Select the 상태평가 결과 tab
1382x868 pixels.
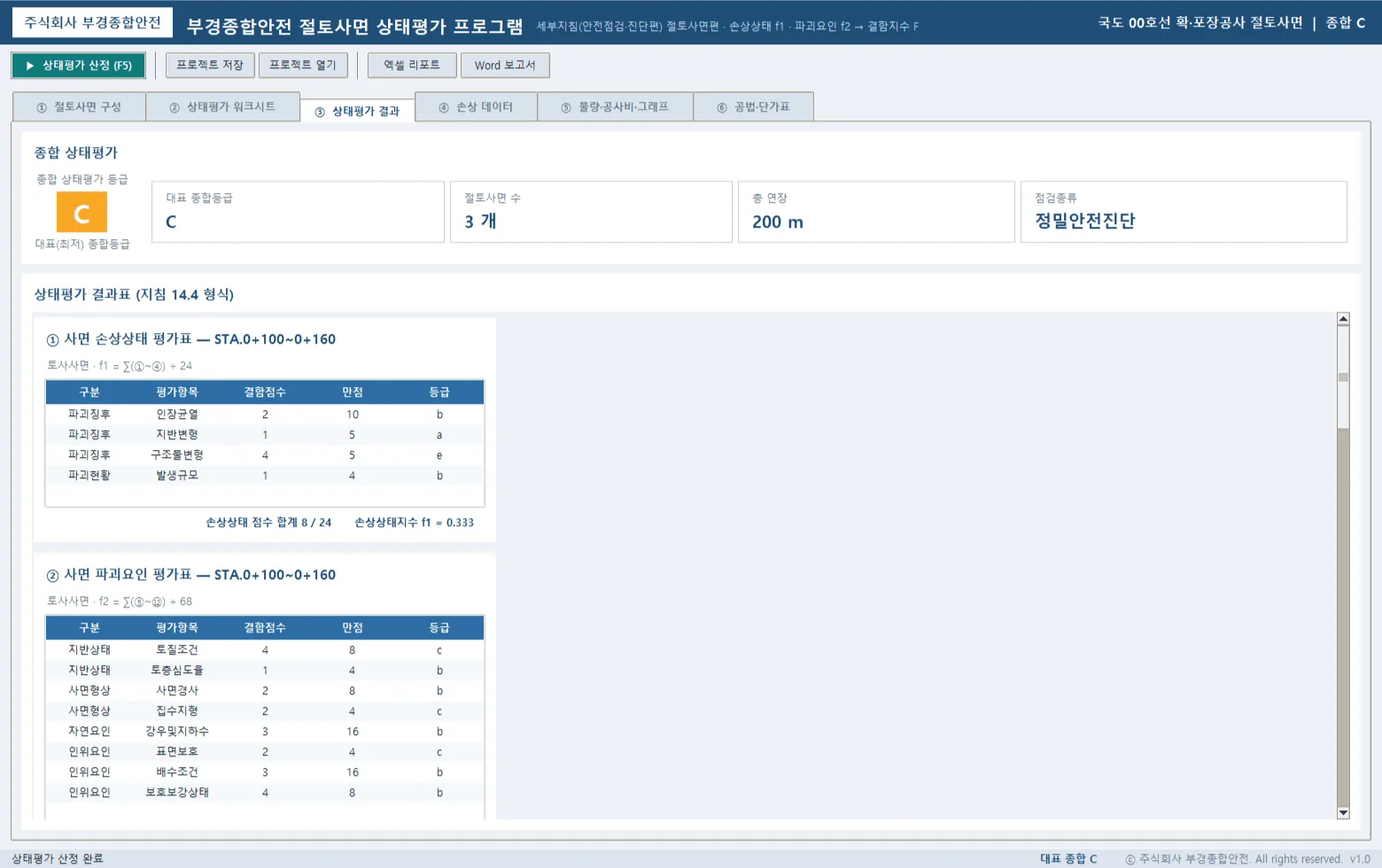(x=358, y=112)
